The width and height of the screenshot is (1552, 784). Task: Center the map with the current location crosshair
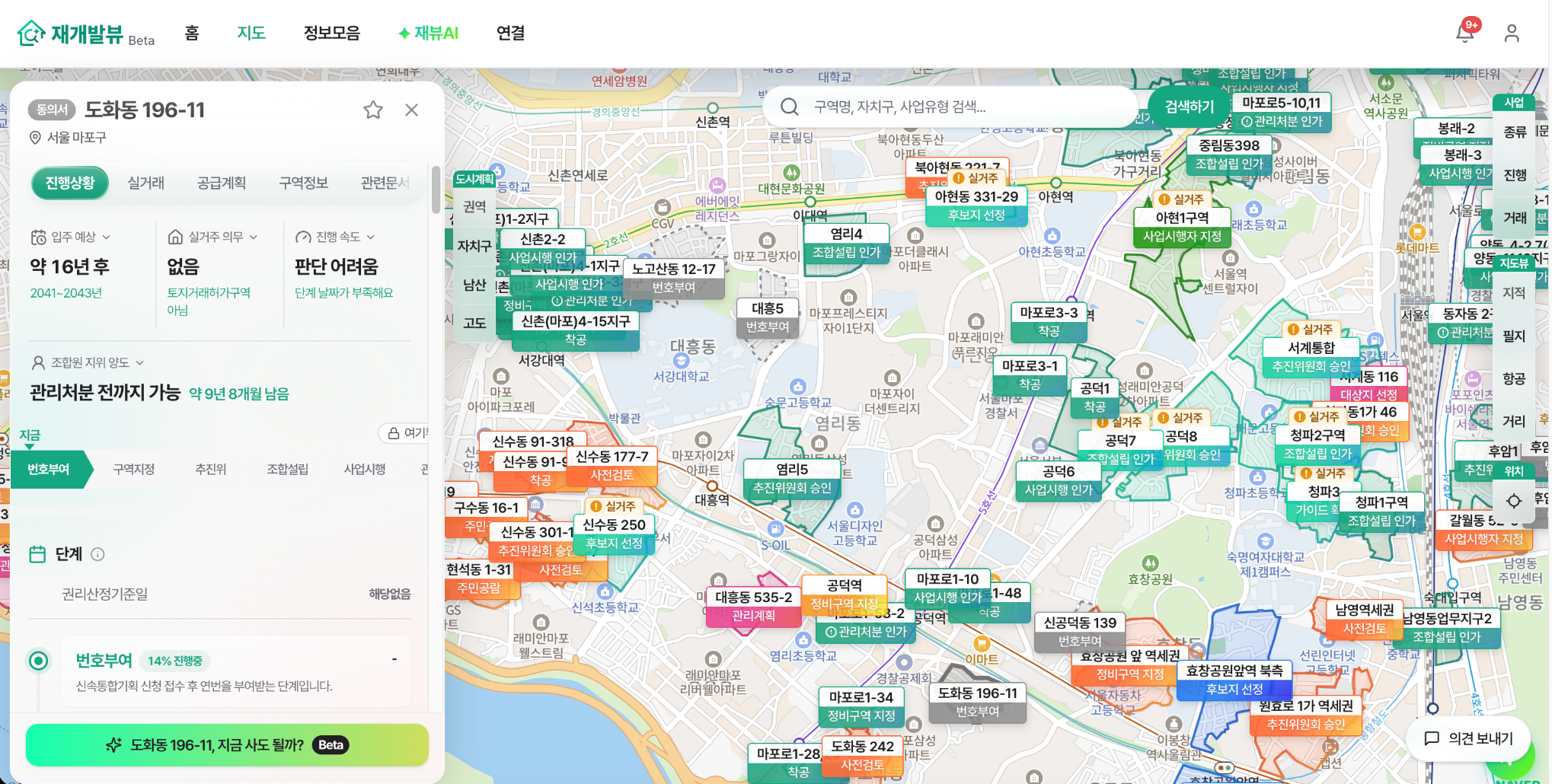point(1514,501)
